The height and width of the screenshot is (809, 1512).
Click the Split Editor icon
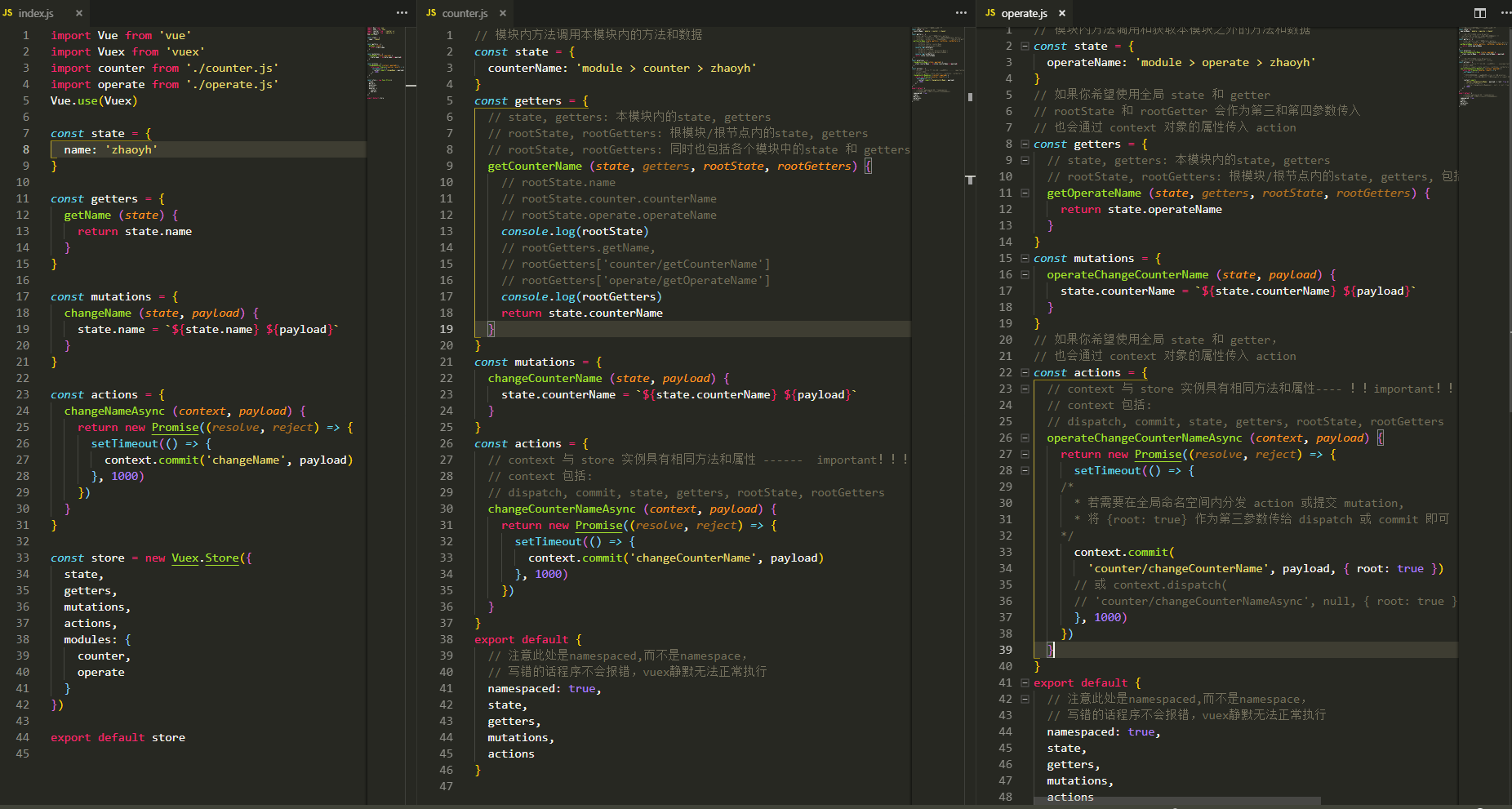point(1480,13)
